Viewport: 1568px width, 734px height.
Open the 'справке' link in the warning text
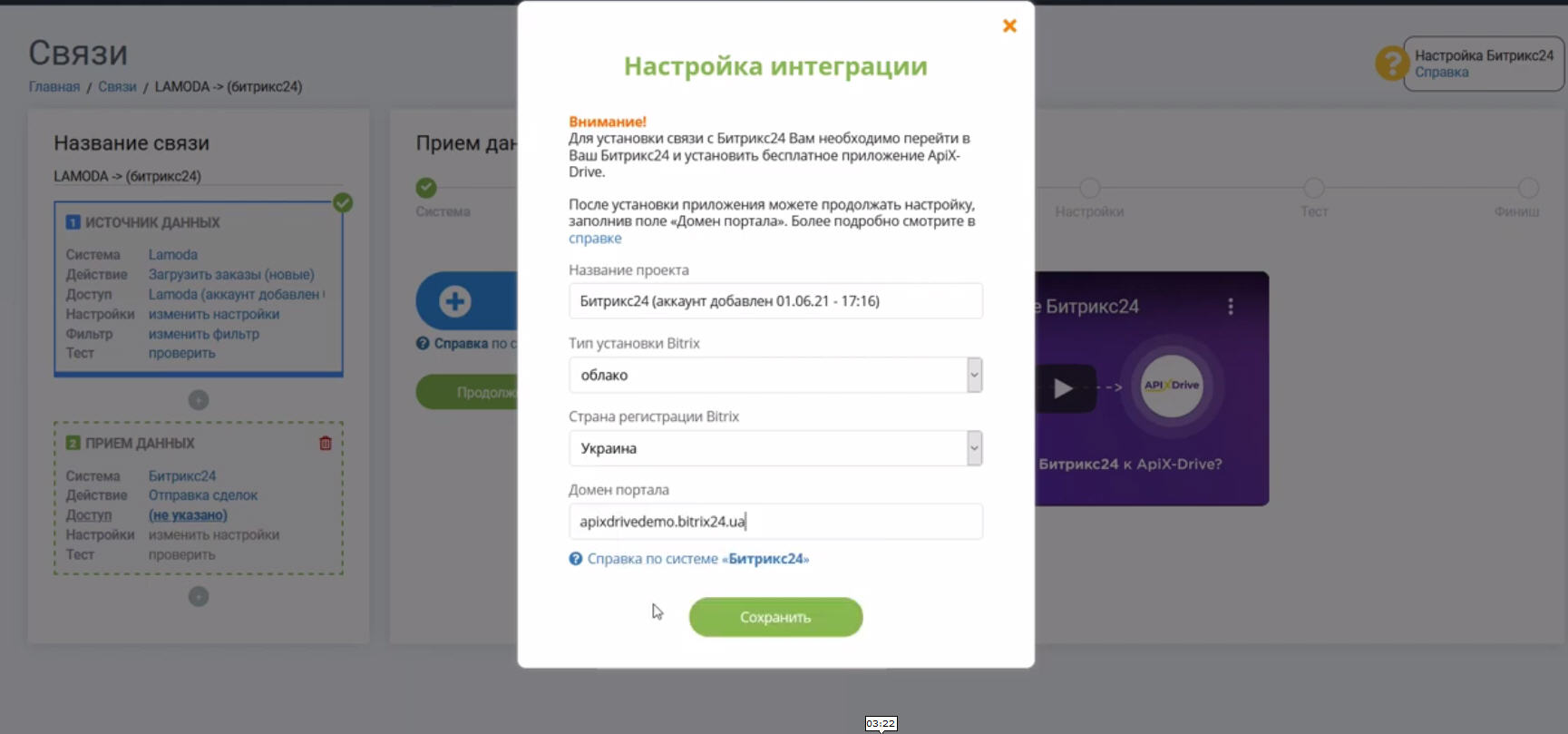pyautogui.click(x=595, y=239)
